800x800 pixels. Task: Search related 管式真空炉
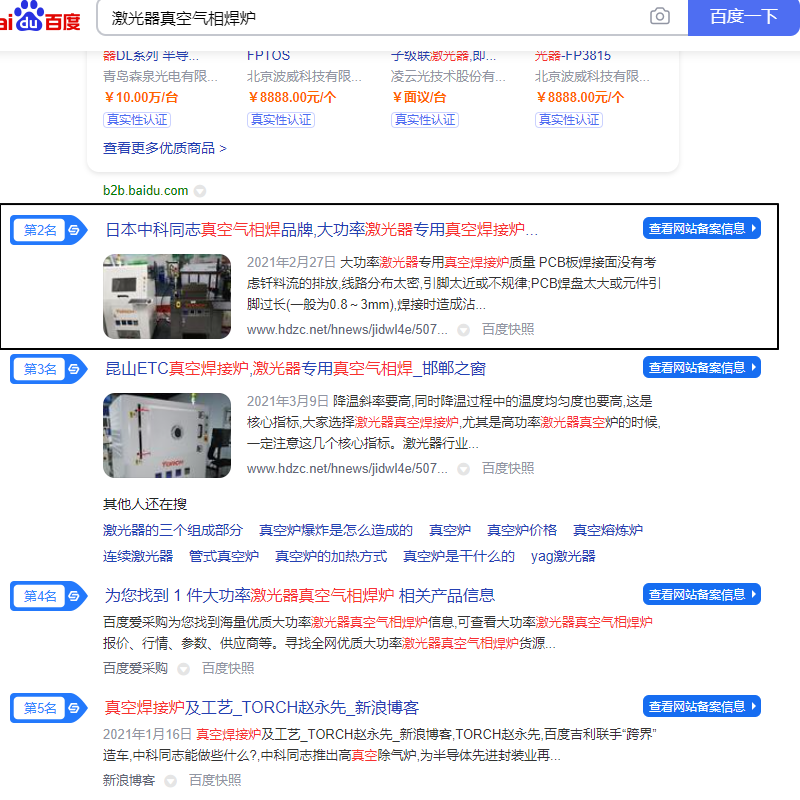point(223,557)
